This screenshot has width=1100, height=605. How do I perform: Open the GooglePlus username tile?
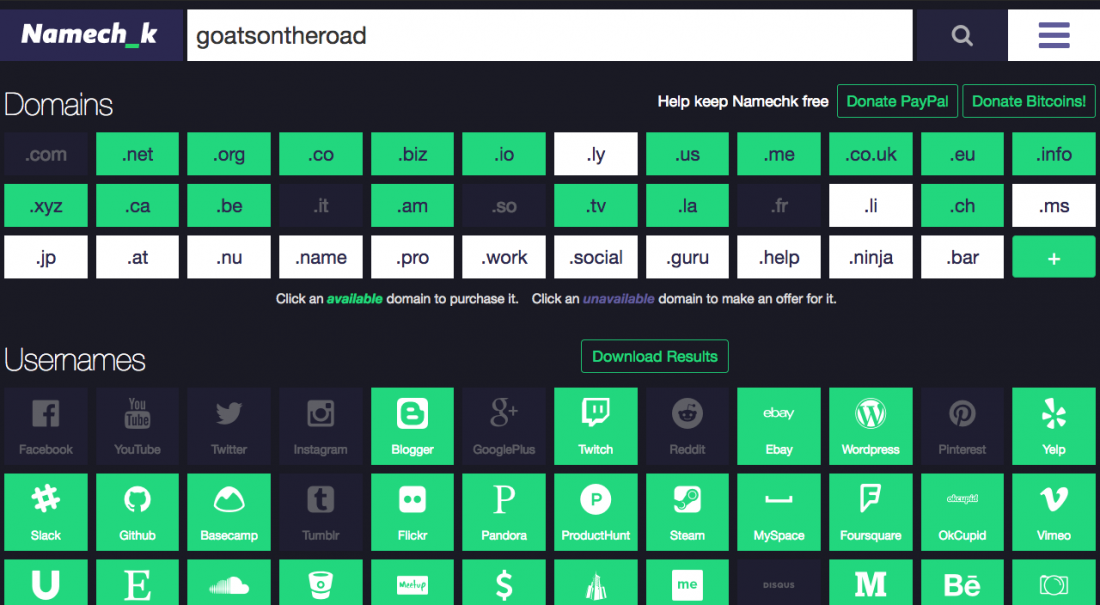[x=504, y=426]
